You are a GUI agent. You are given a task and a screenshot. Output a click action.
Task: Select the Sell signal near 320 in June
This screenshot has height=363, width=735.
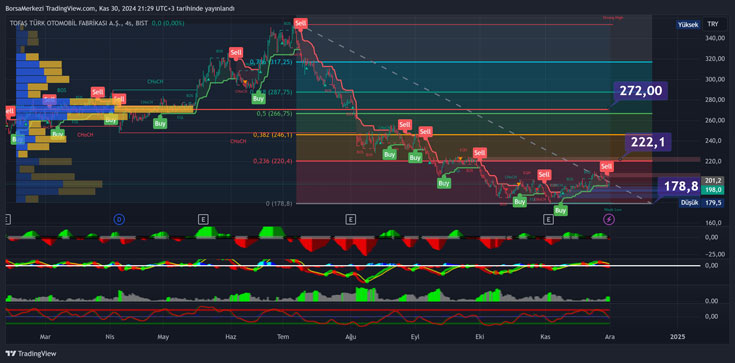[236, 53]
